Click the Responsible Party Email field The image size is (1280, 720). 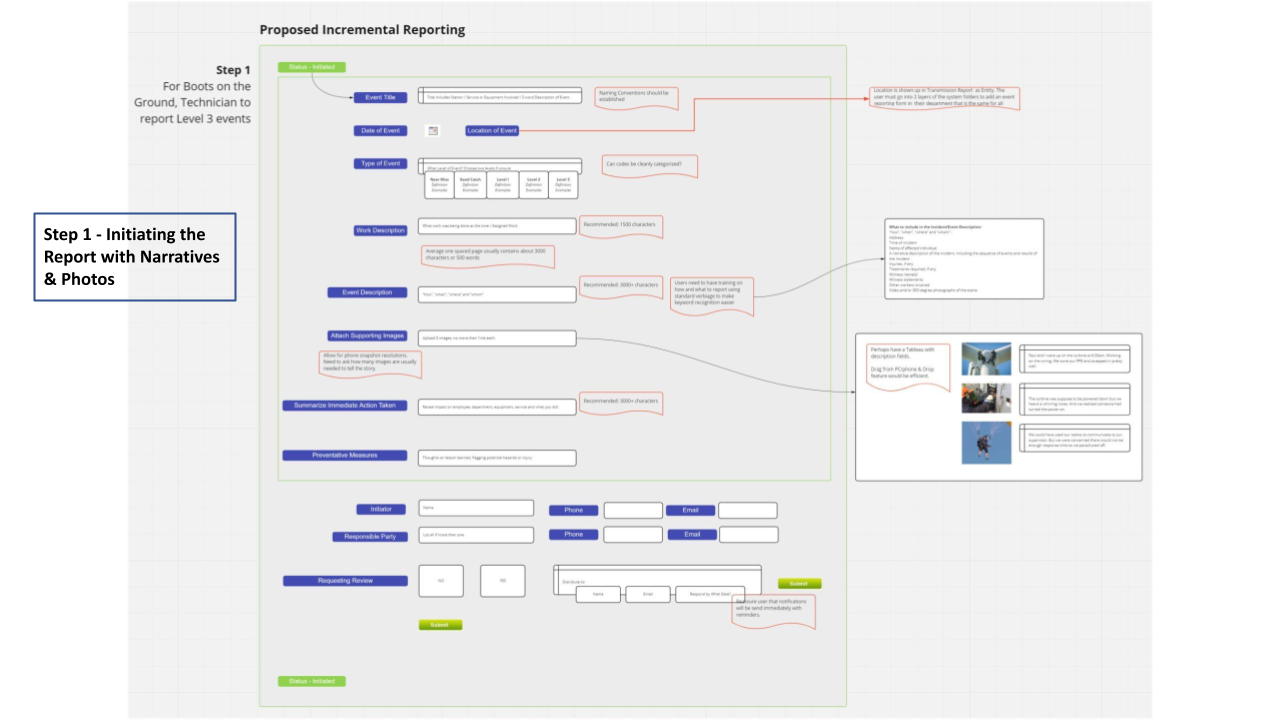pos(747,535)
